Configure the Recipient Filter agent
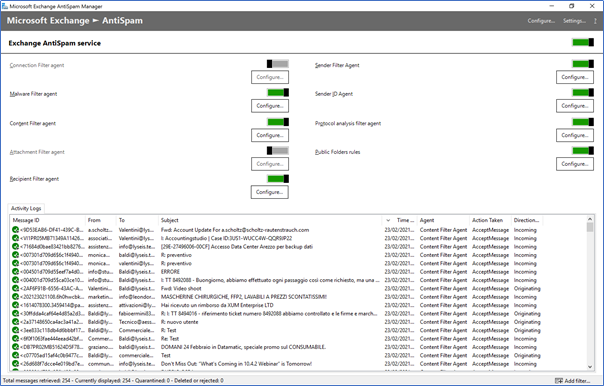 [270, 192]
